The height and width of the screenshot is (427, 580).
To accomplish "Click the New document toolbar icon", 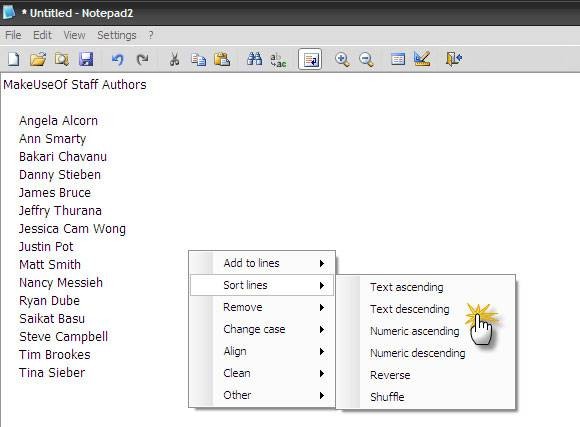I will tap(14, 59).
